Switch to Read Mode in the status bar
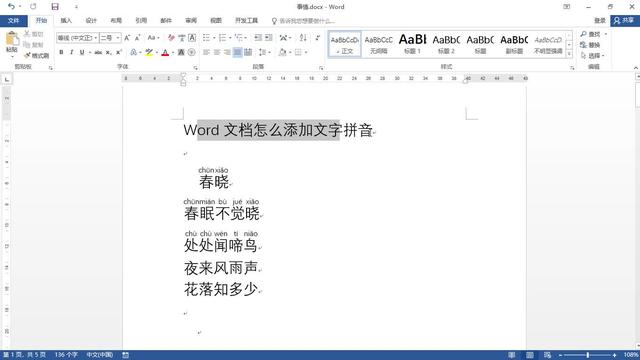Image resolution: width=640 pixels, height=360 pixels. (511, 355)
